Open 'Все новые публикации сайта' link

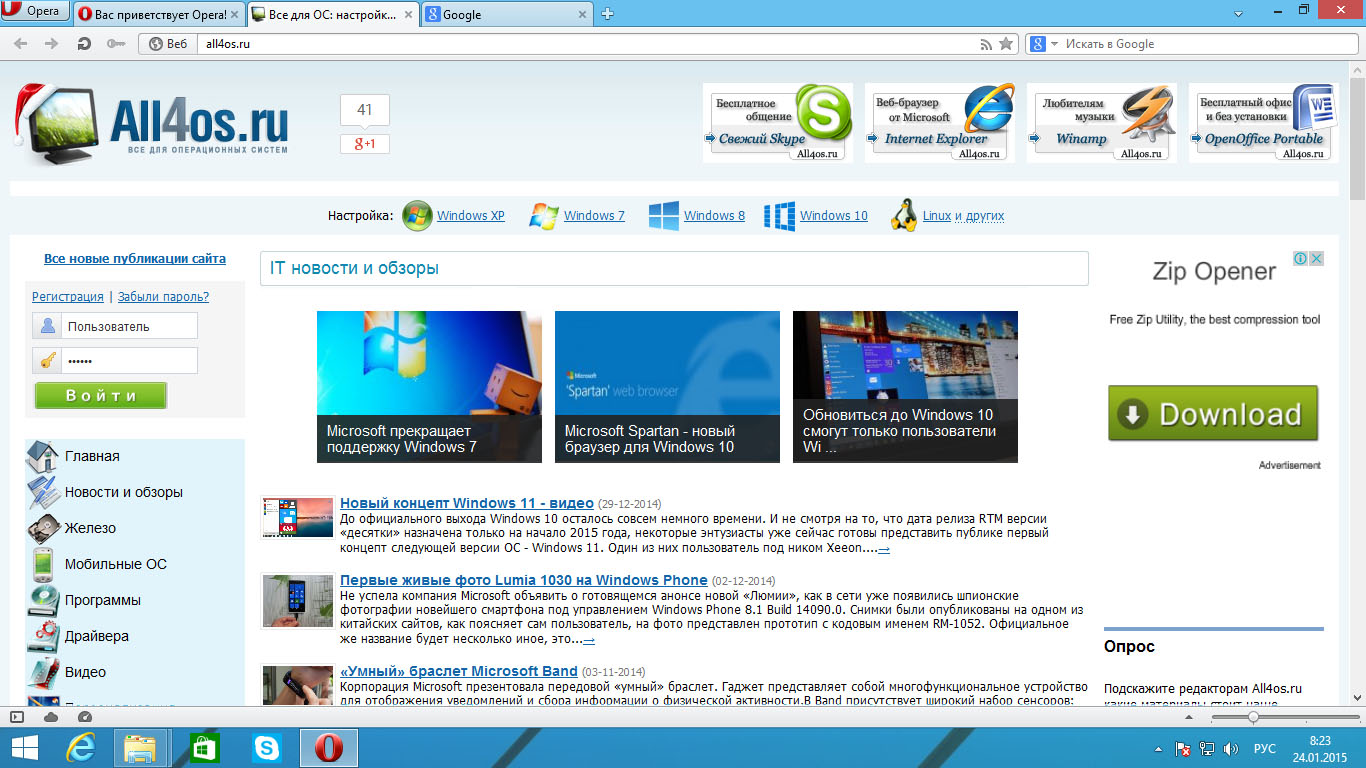[135, 259]
